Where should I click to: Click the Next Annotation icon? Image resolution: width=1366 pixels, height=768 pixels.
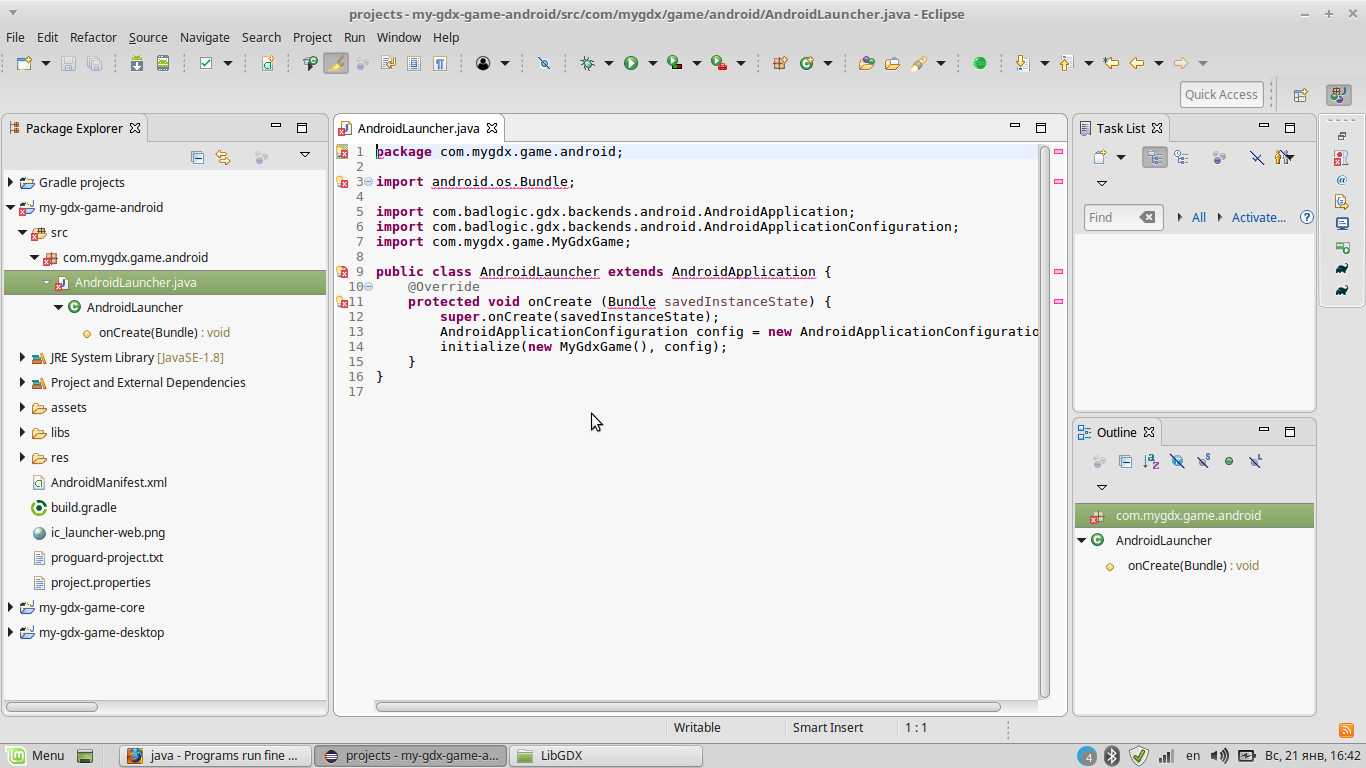click(x=1022, y=63)
